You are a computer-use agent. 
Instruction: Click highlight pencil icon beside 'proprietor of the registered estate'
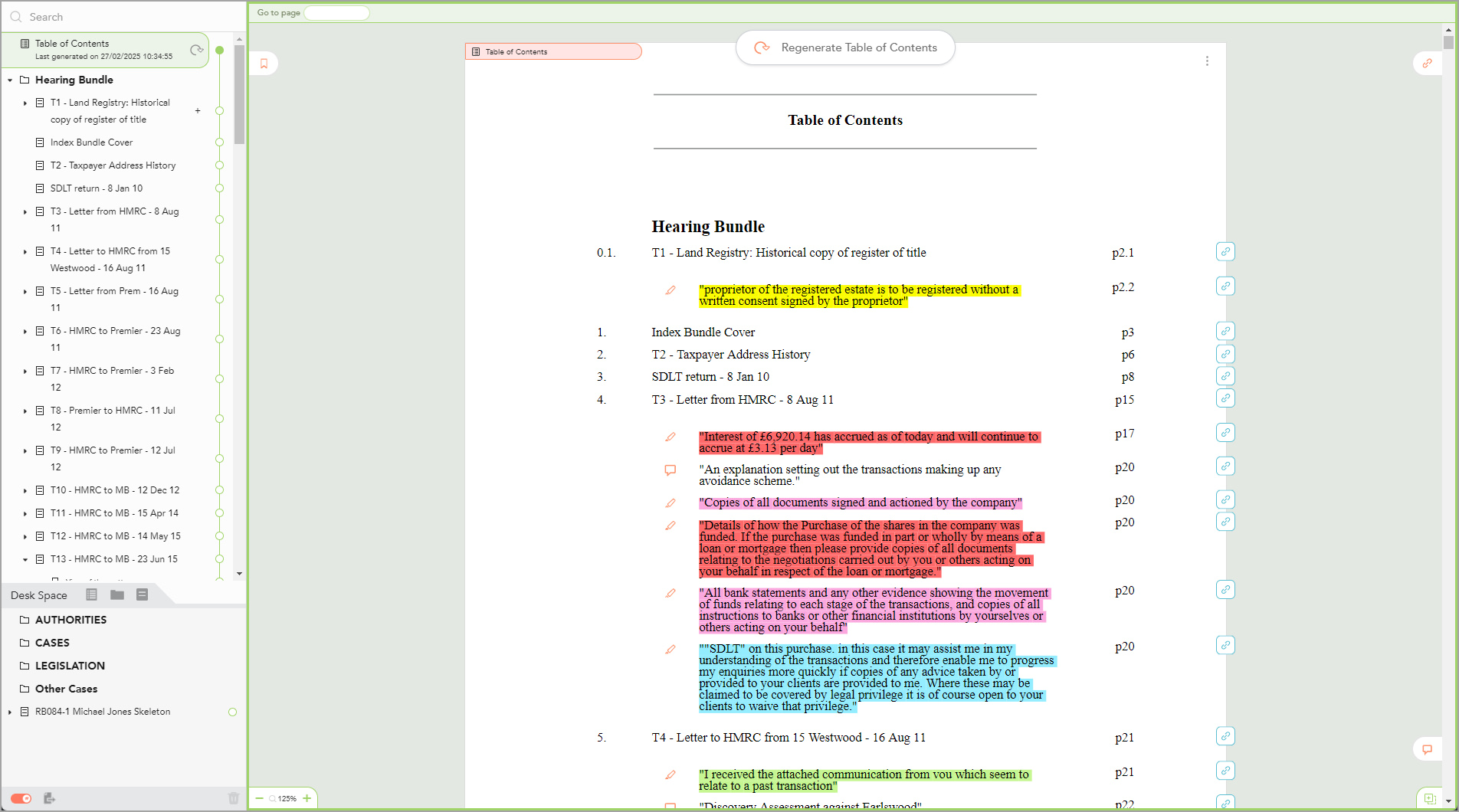tap(670, 290)
